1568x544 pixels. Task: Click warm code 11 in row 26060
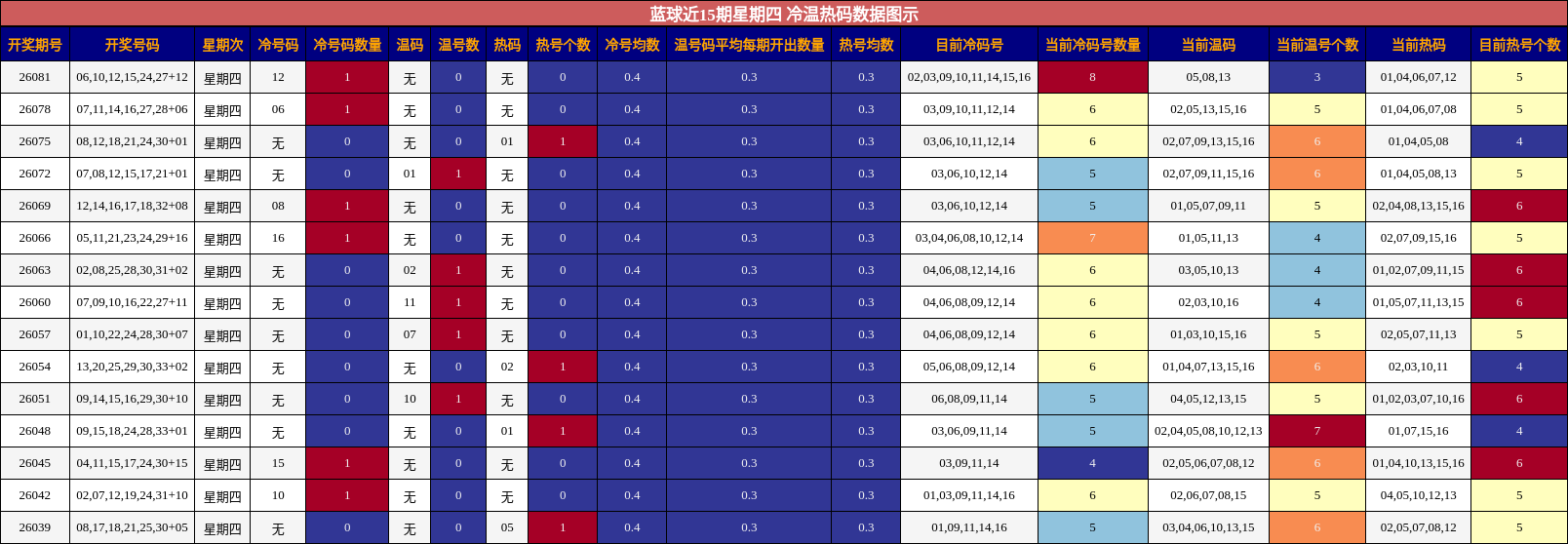[x=410, y=302]
